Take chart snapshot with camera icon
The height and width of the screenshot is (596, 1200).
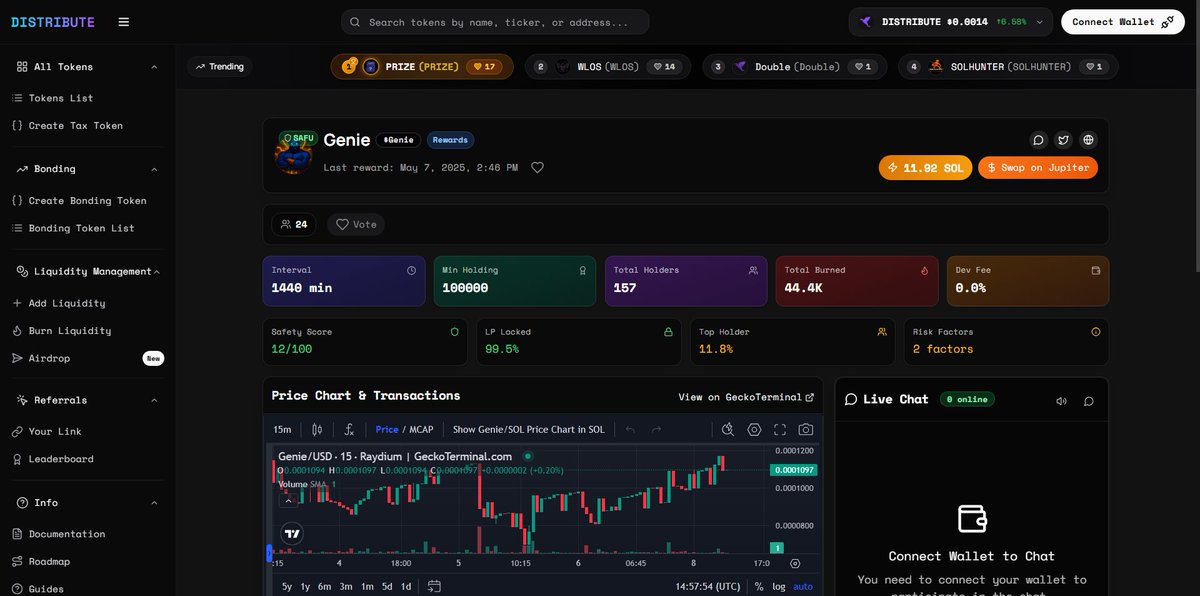806,429
